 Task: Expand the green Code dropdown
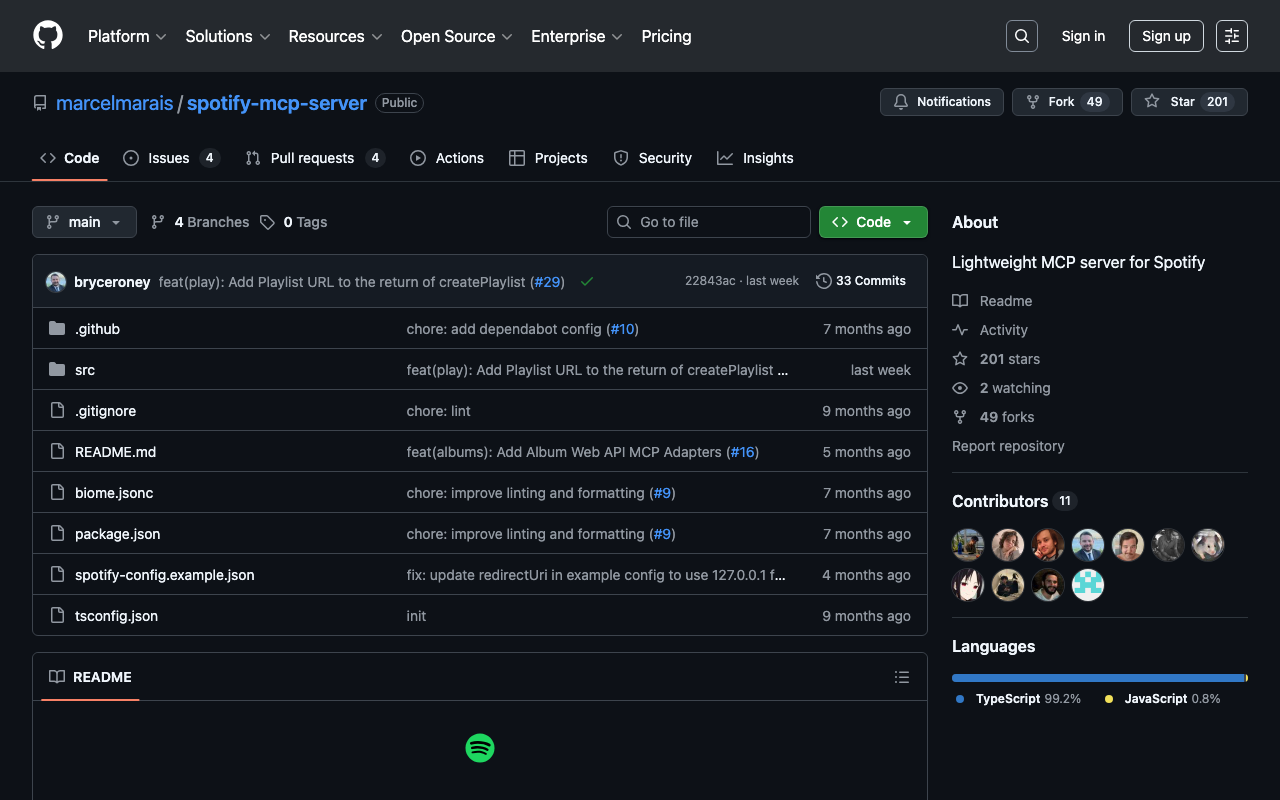coord(873,222)
